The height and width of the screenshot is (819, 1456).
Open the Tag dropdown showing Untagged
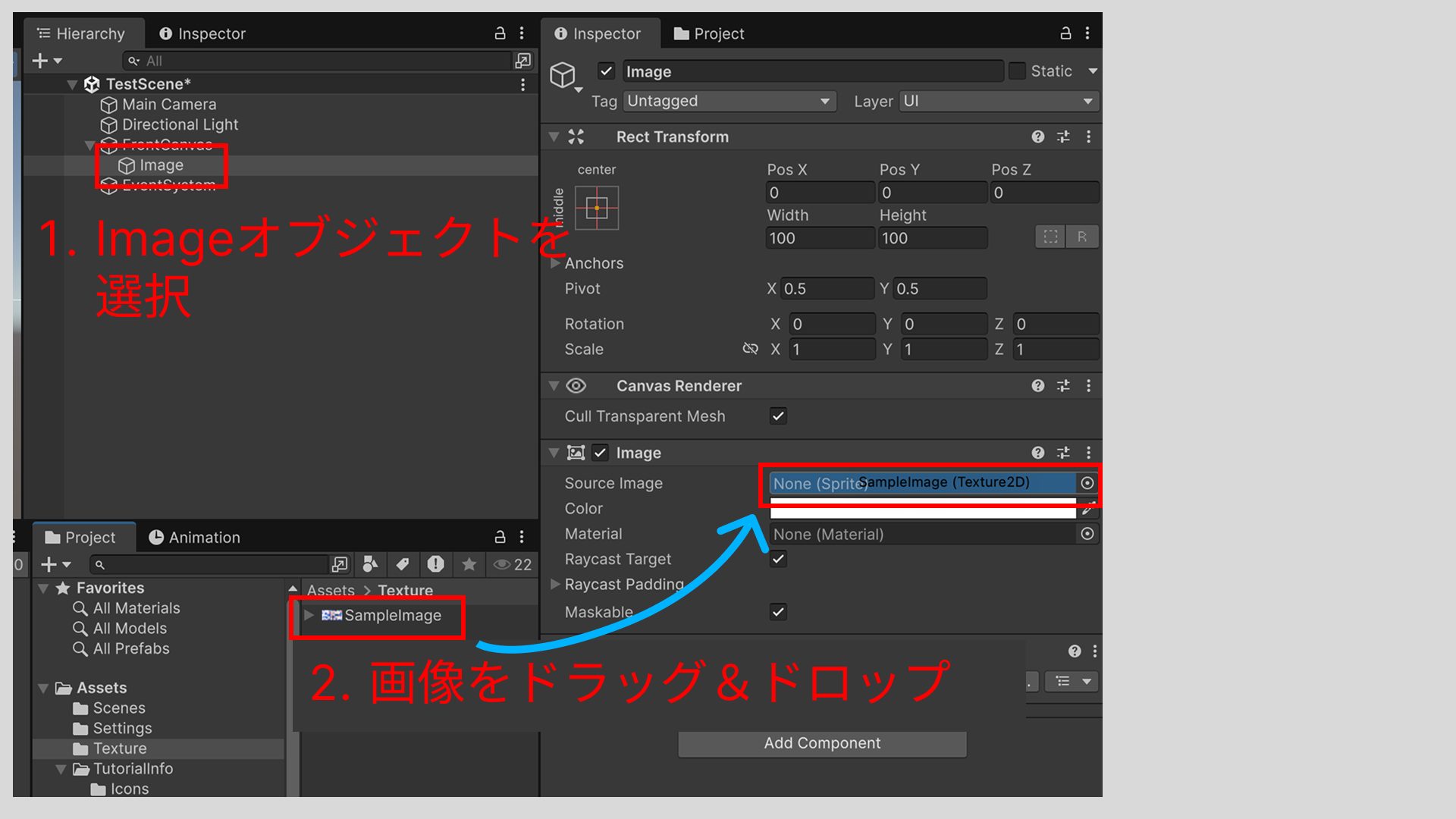729,101
